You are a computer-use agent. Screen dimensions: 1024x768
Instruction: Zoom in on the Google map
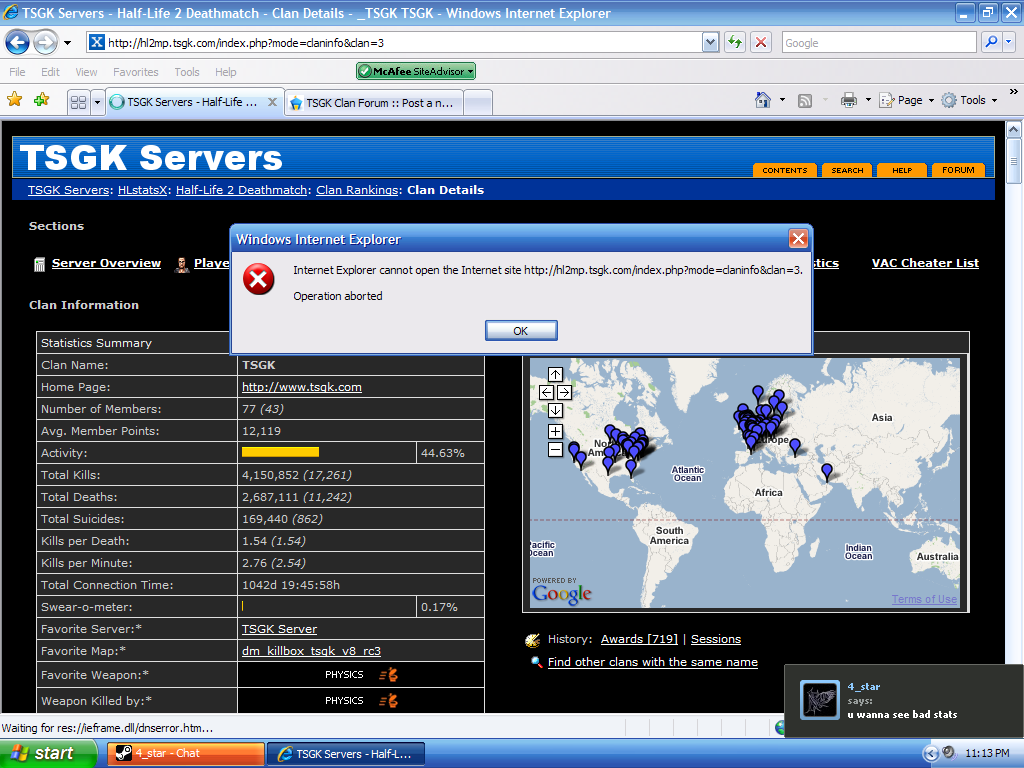[555, 432]
